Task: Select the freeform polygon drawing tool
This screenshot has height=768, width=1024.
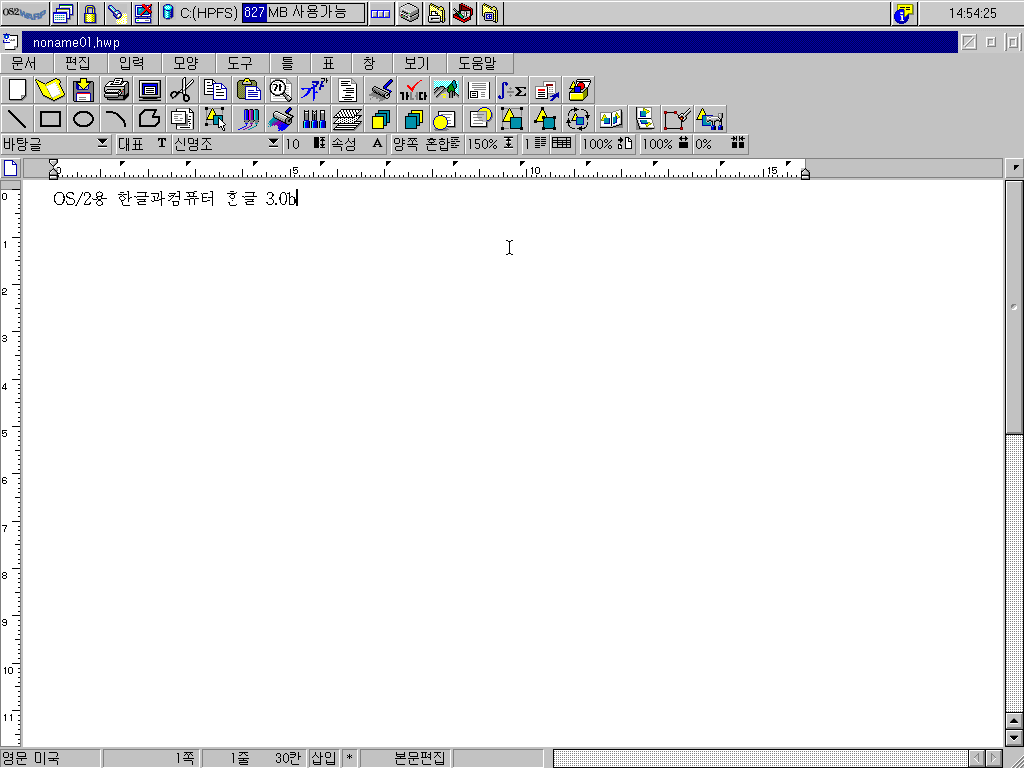Action: 150,119
